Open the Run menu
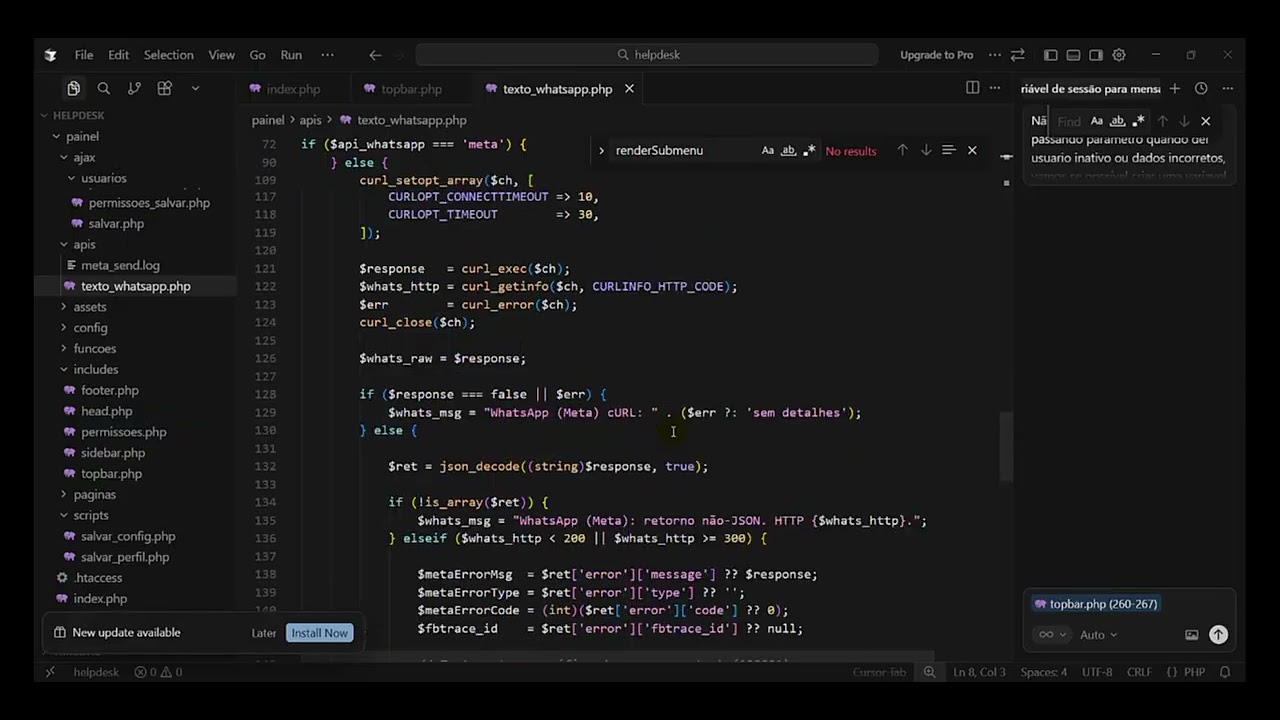 291,55
